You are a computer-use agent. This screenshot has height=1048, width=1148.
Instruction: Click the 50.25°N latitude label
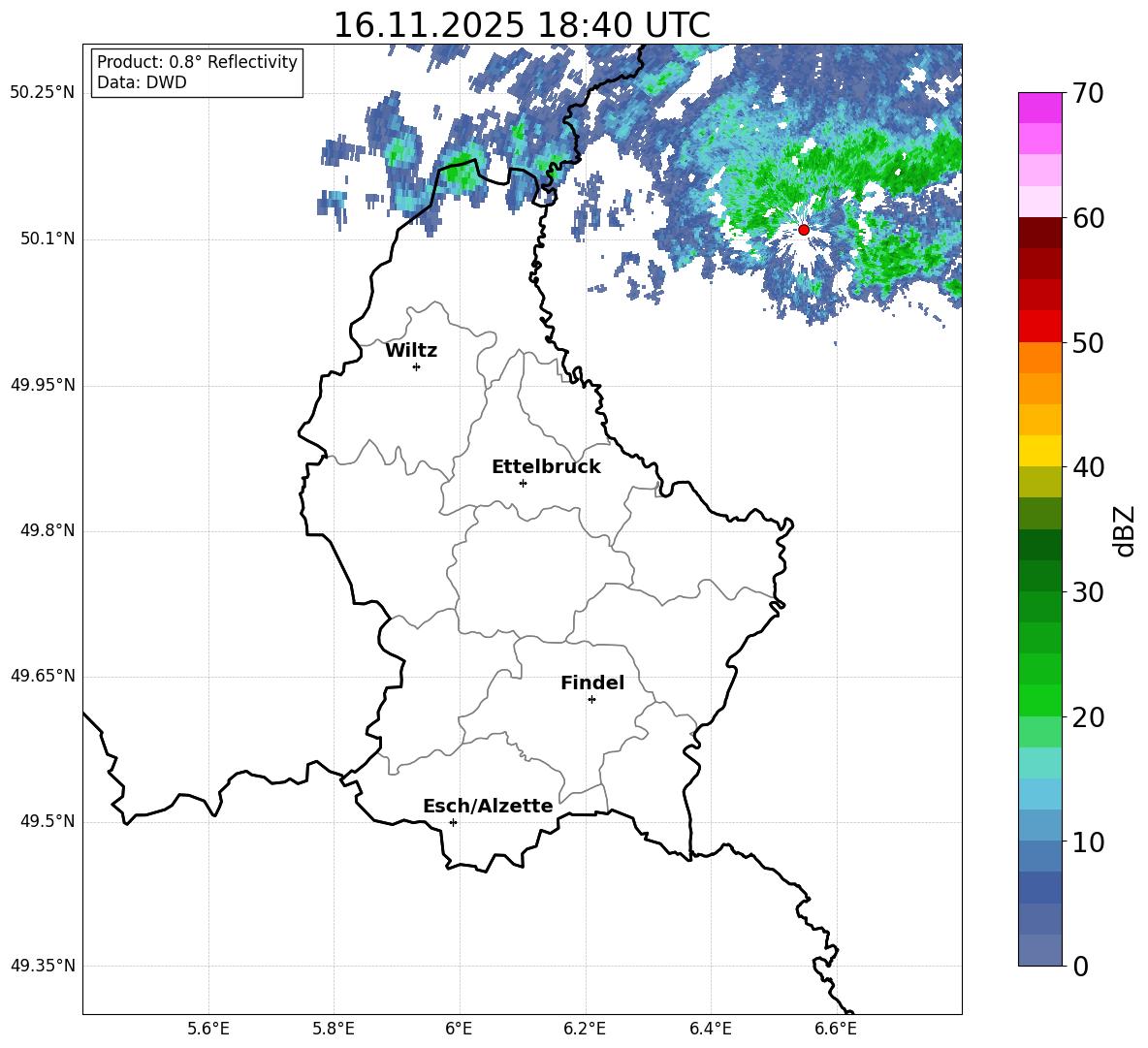pyautogui.click(x=43, y=93)
